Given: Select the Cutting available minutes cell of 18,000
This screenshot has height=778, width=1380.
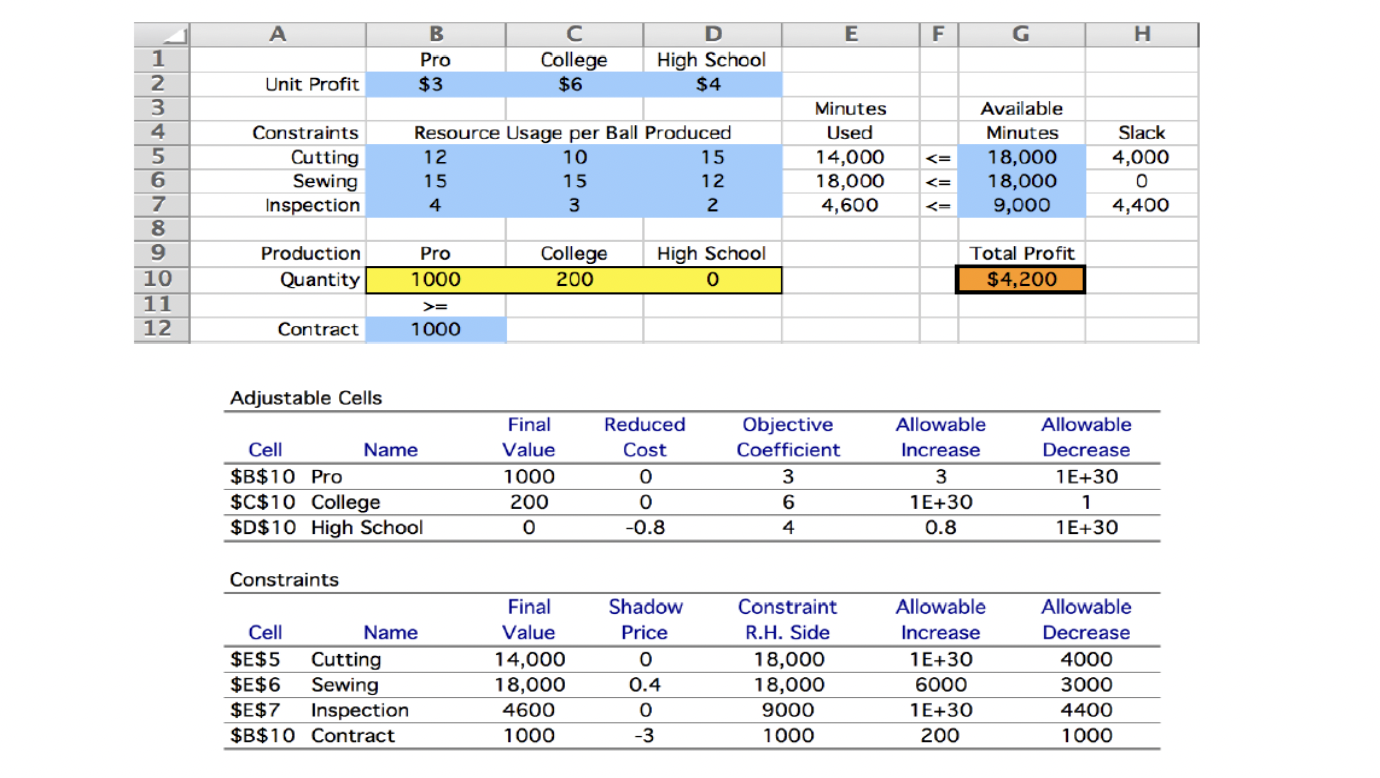Looking at the screenshot, I should (x=1020, y=156).
